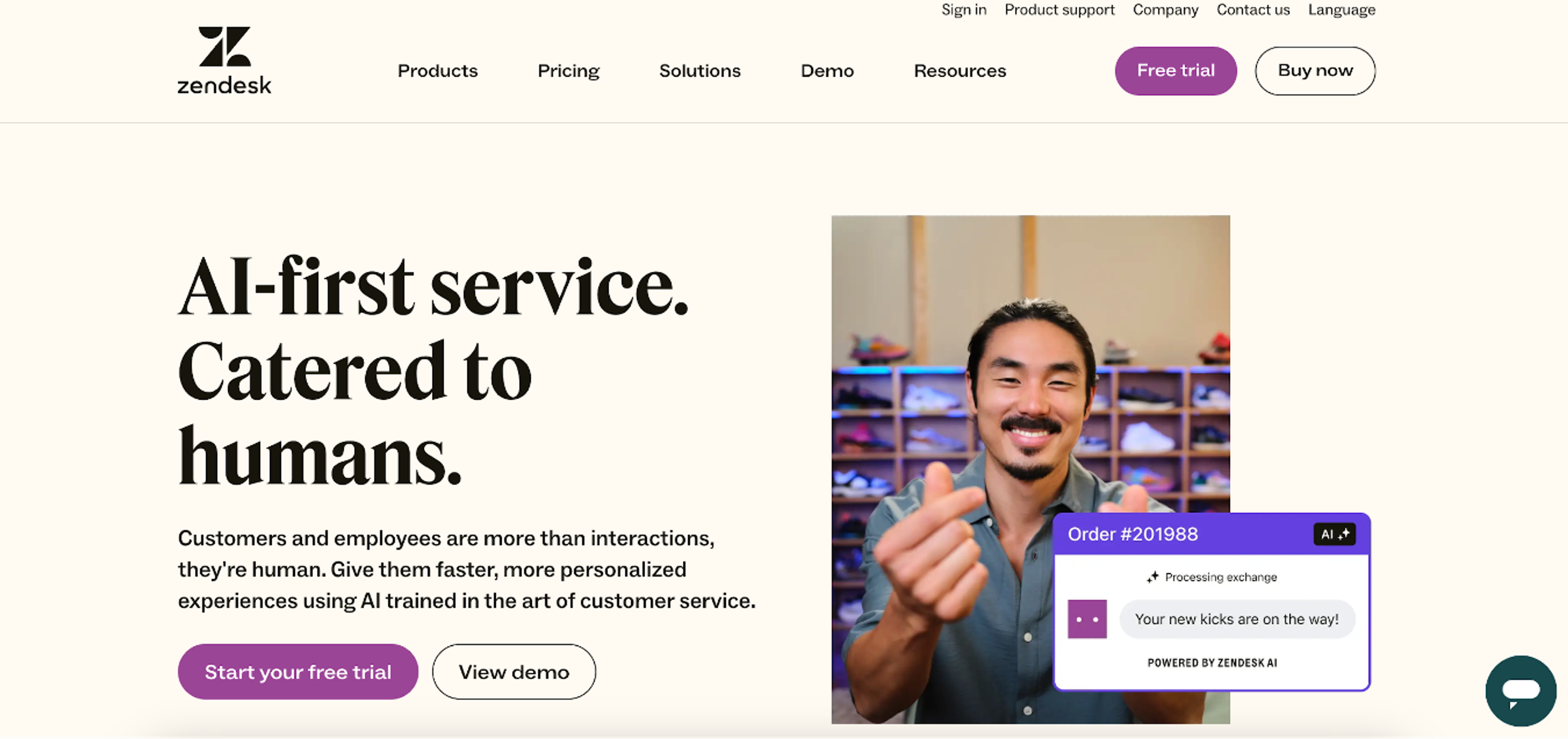1568x739 pixels.
Task: Select Demo in the navigation bar
Action: (x=826, y=71)
